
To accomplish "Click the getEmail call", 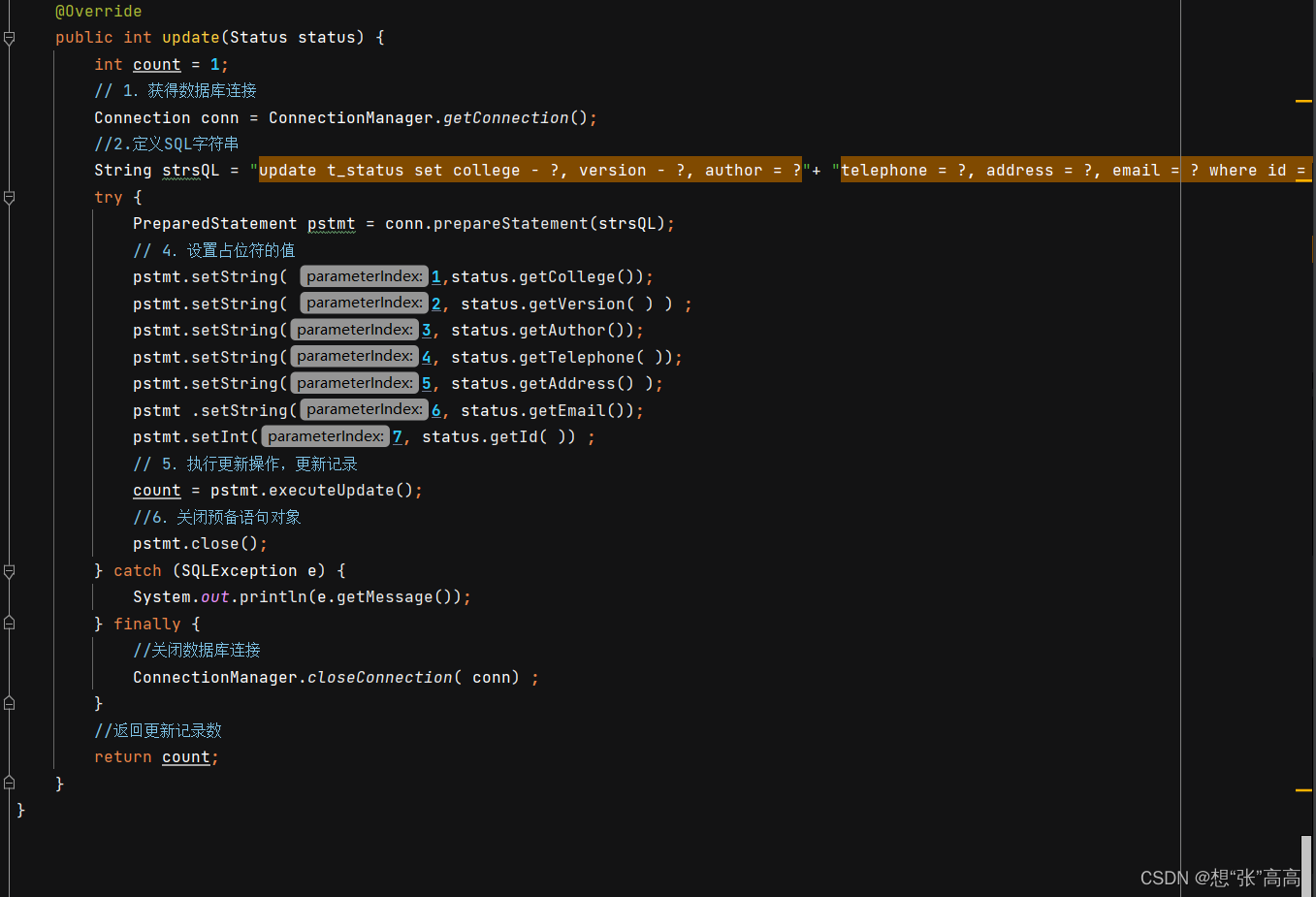I will tap(567, 411).
